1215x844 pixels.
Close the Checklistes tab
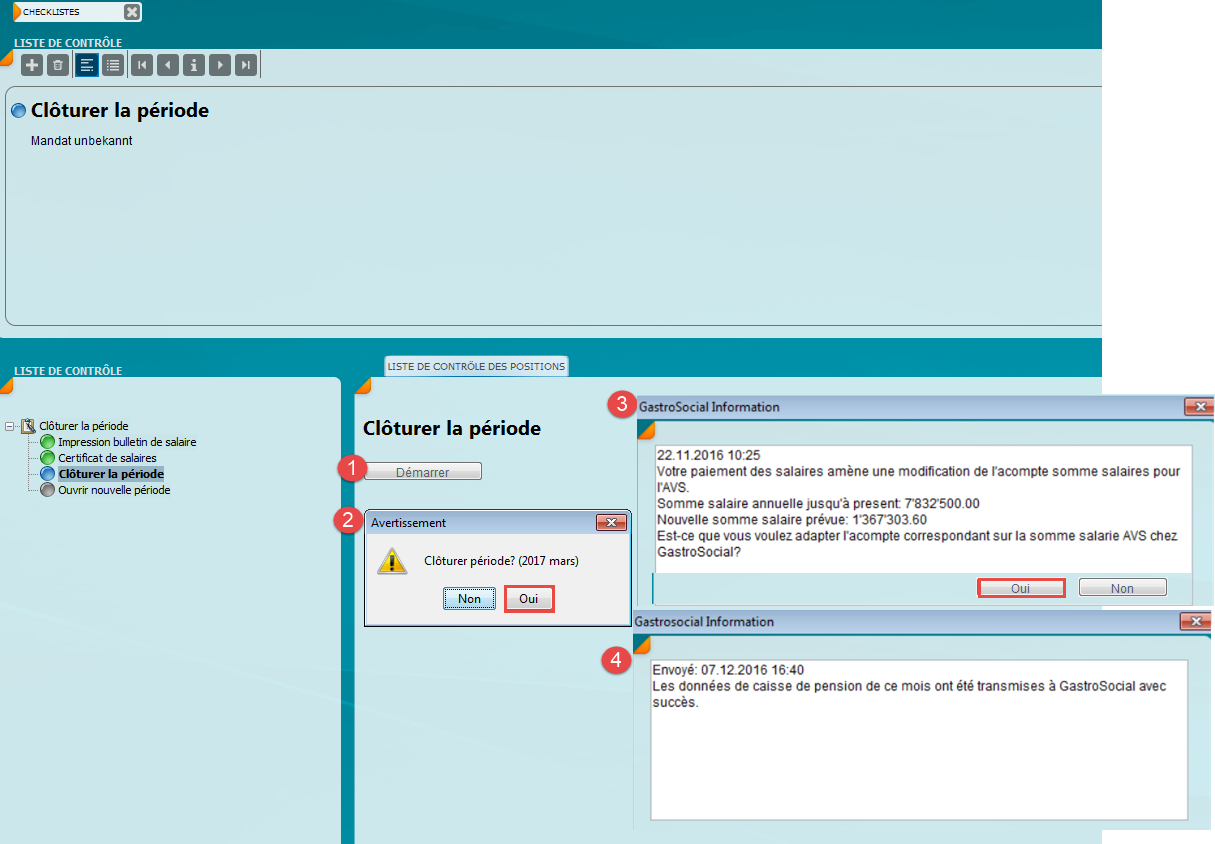coord(131,12)
